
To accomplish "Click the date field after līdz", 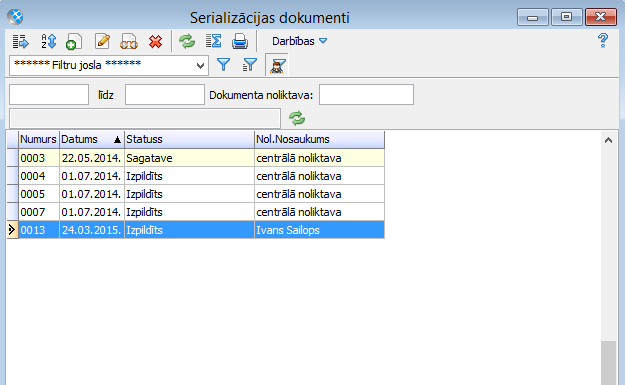I will [x=165, y=95].
